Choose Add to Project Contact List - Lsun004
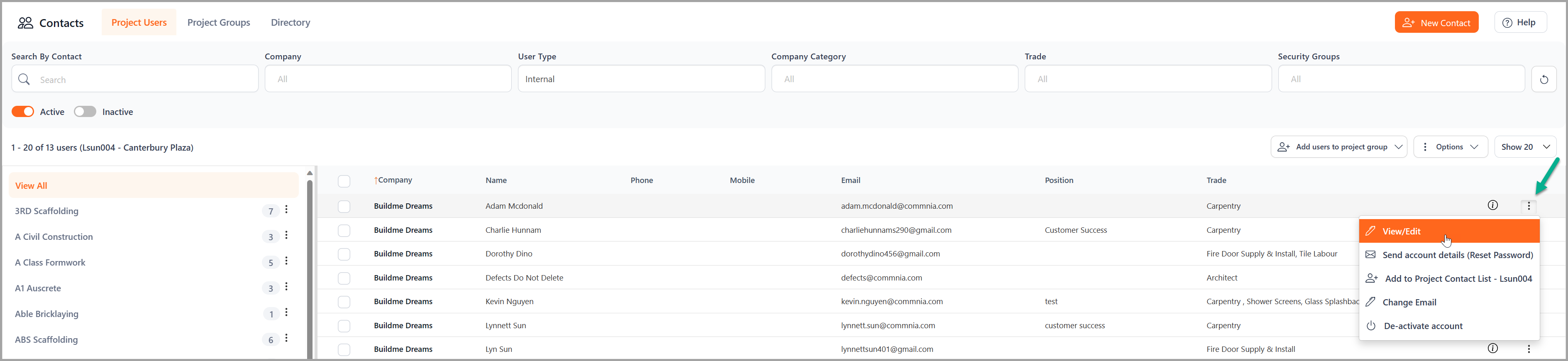Image resolution: width=1568 pixels, height=361 pixels. [x=1449, y=278]
